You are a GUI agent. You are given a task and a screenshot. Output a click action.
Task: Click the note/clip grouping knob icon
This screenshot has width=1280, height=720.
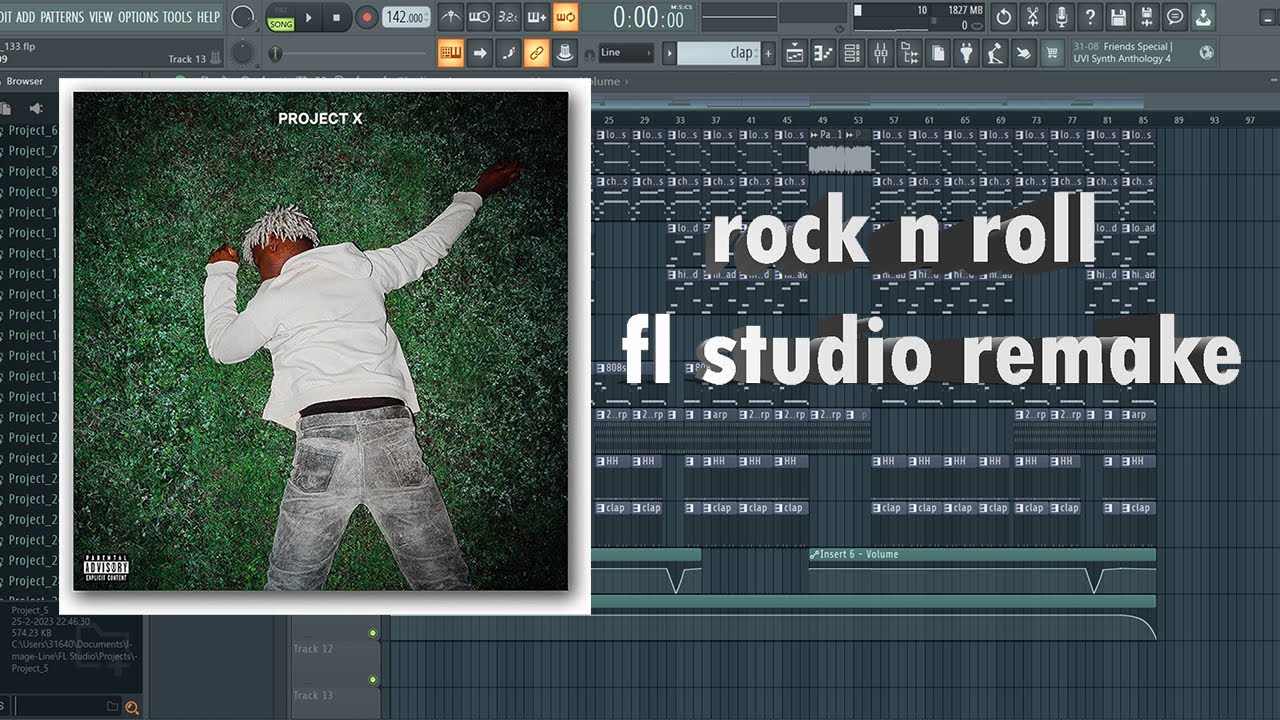[x=565, y=53]
